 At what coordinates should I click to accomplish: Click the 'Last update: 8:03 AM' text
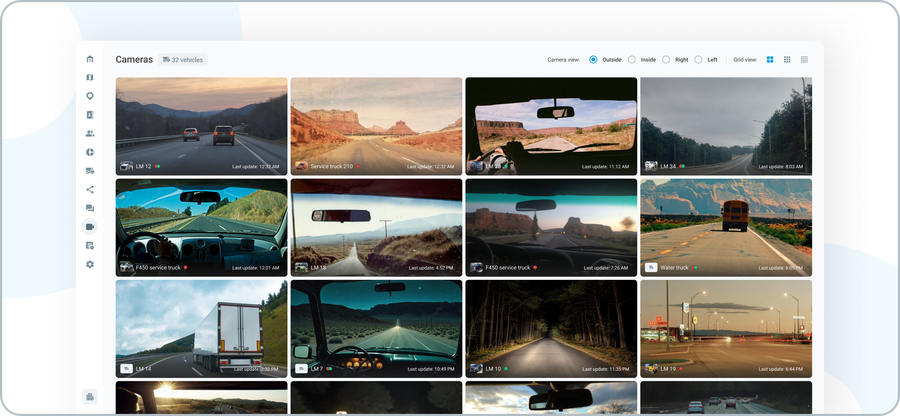pyautogui.click(x=782, y=167)
